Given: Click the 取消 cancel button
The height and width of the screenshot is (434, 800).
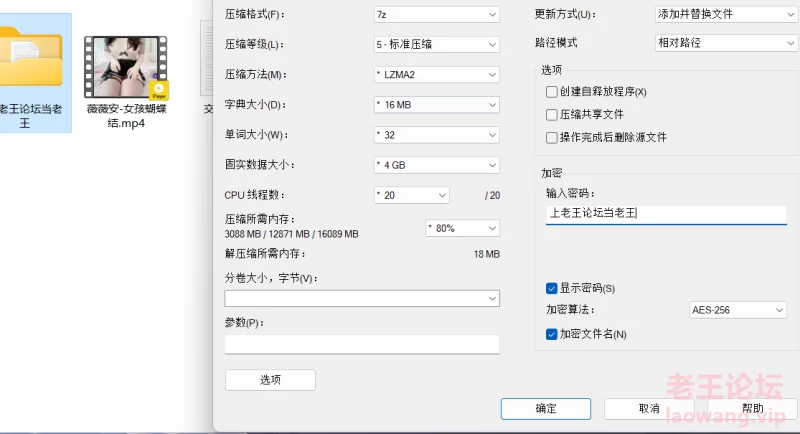Looking at the screenshot, I should pyautogui.click(x=649, y=409).
